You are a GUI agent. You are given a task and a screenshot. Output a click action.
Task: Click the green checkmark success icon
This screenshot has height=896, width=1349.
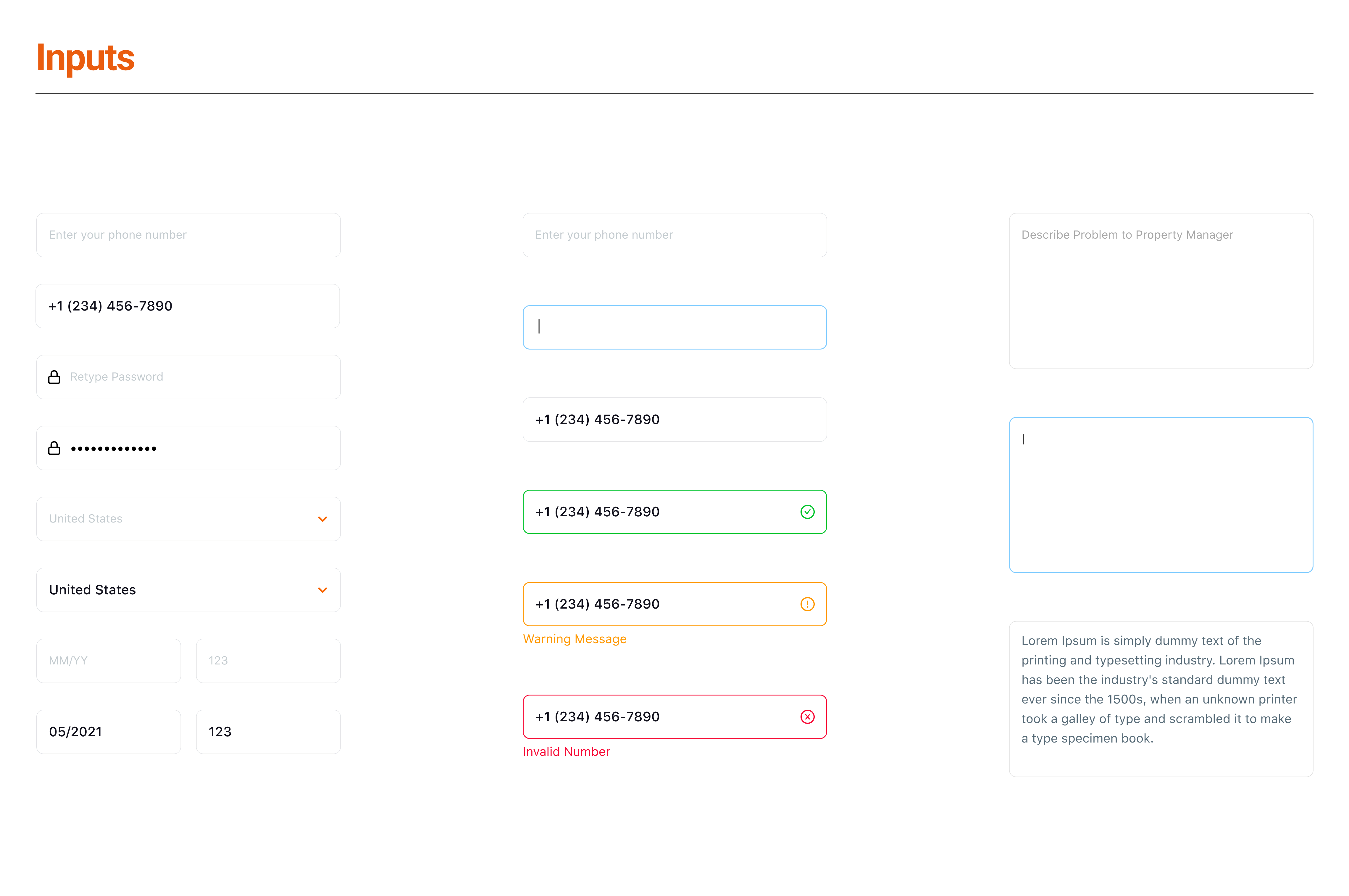coord(807,512)
